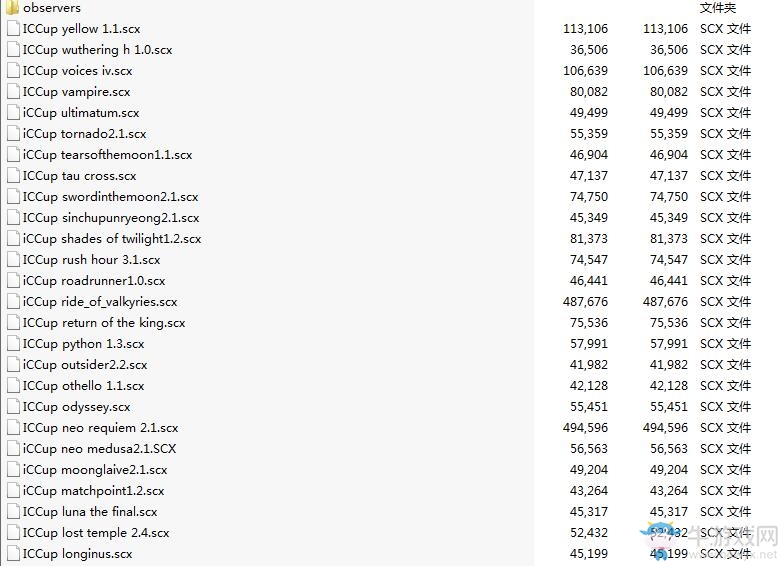Screen dimensions: 783x566
Task: Pick the ICCup rush hour 3.1.scx entry
Action: pos(91,260)
